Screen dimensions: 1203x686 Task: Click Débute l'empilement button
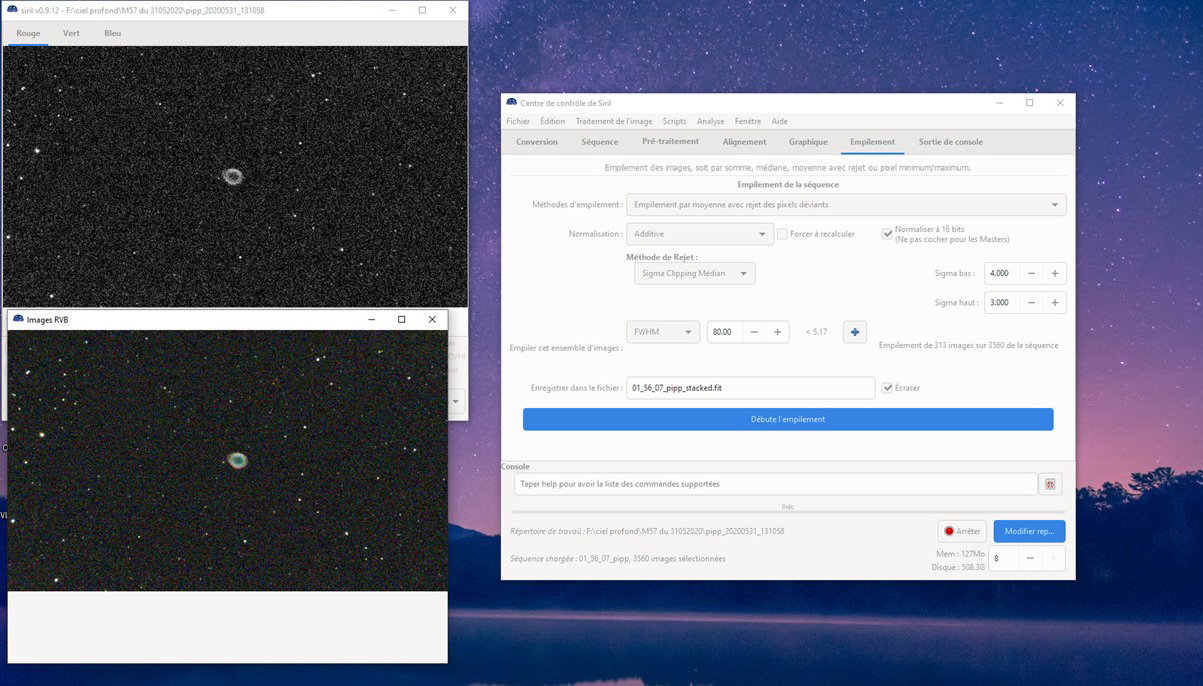pos(788,419)
